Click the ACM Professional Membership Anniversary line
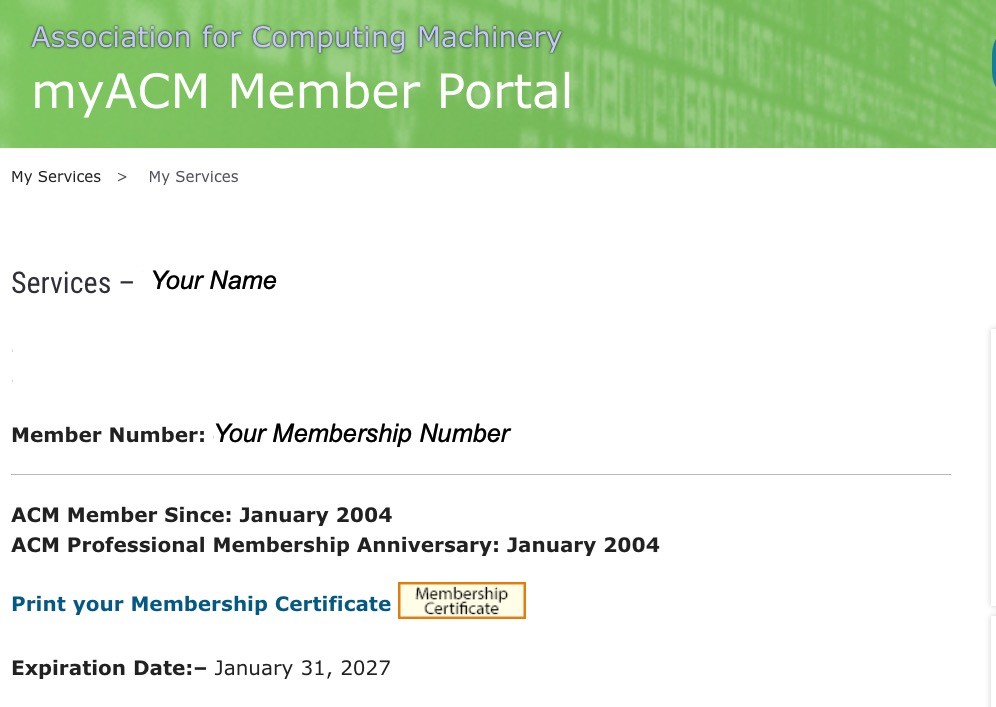 (335, 545)
